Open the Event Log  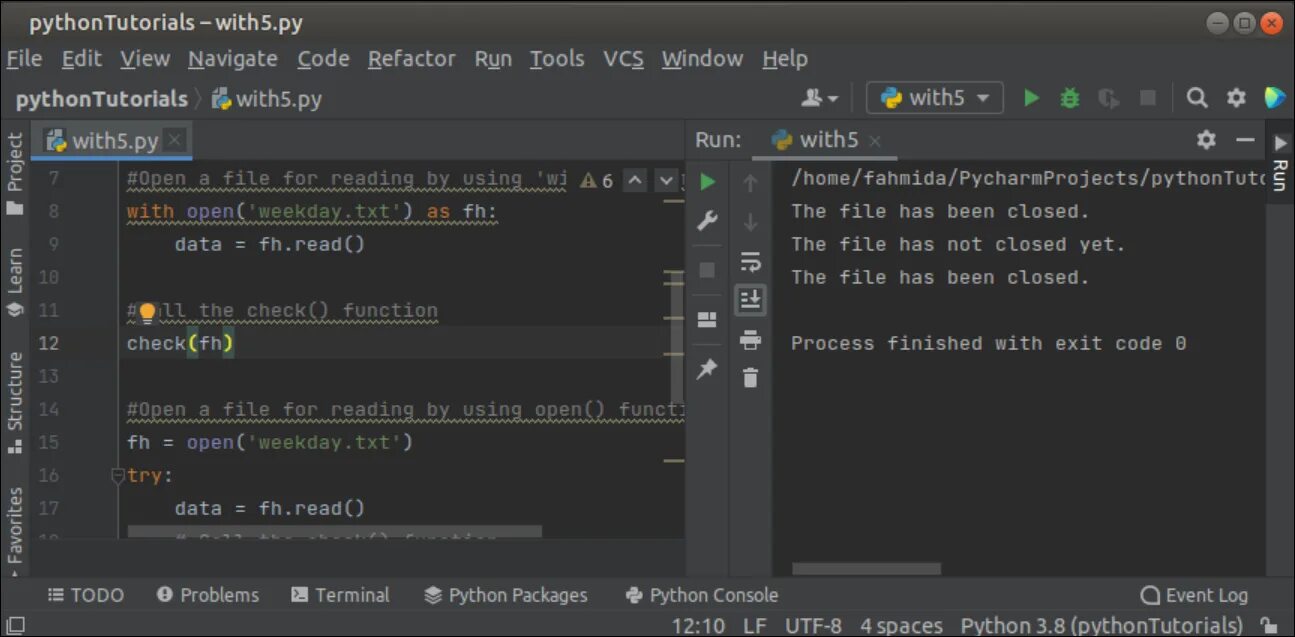tap(1194, 595)
